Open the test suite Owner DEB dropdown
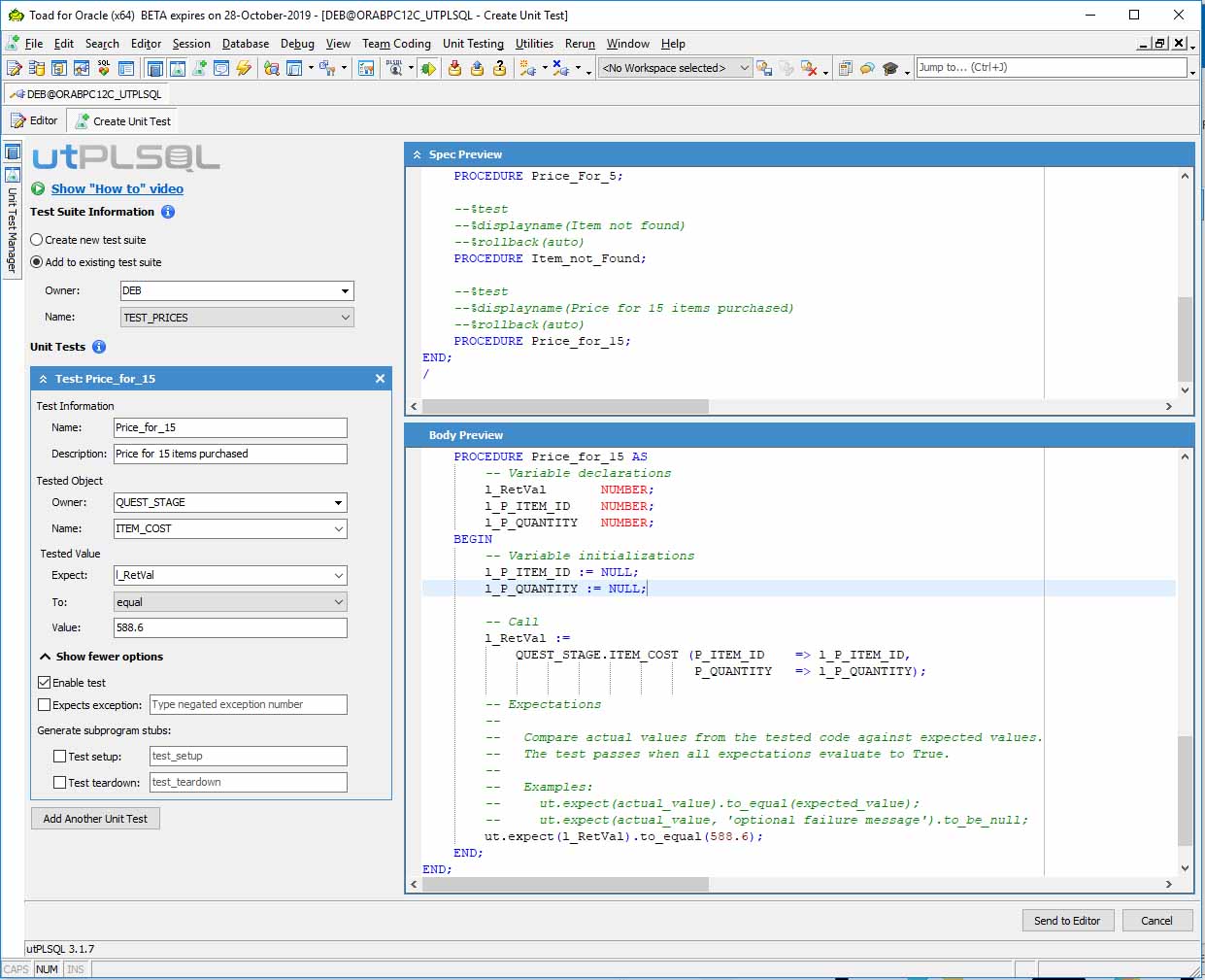Viewport: 1205px width, 980px height. pos(345,290)
